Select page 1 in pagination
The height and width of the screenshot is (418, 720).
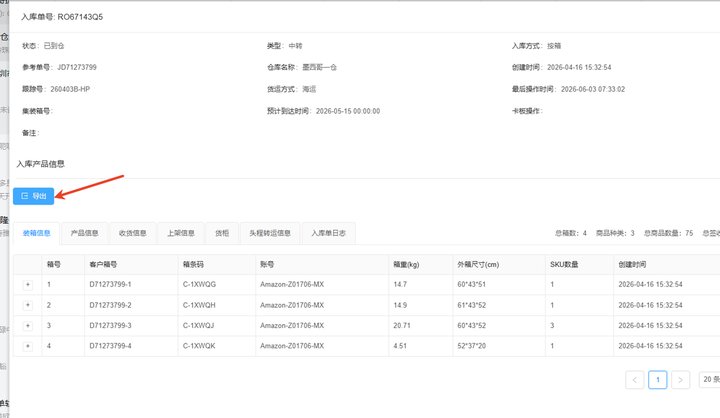(x=658, y=380)
